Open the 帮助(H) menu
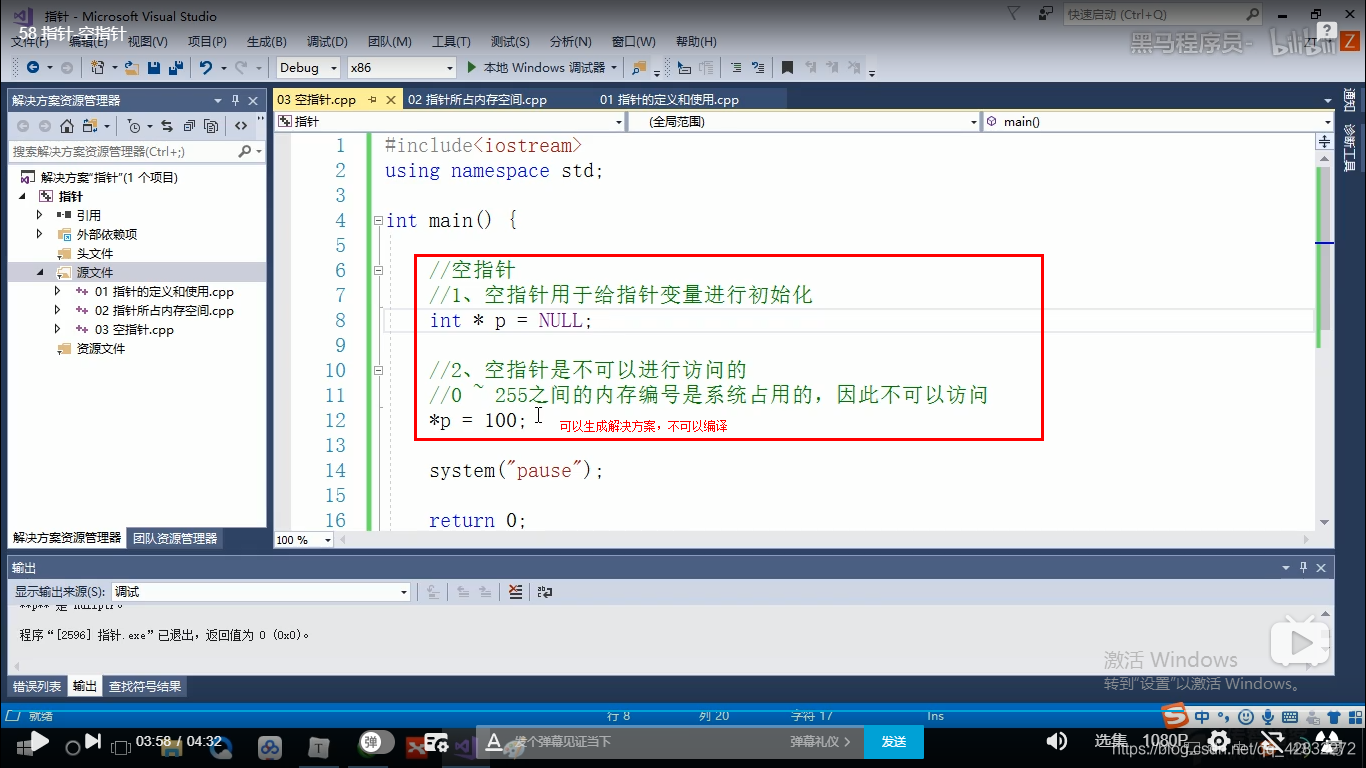This screenshot has height=768, width=1366. pyautogui.click(x=696, y=42)
